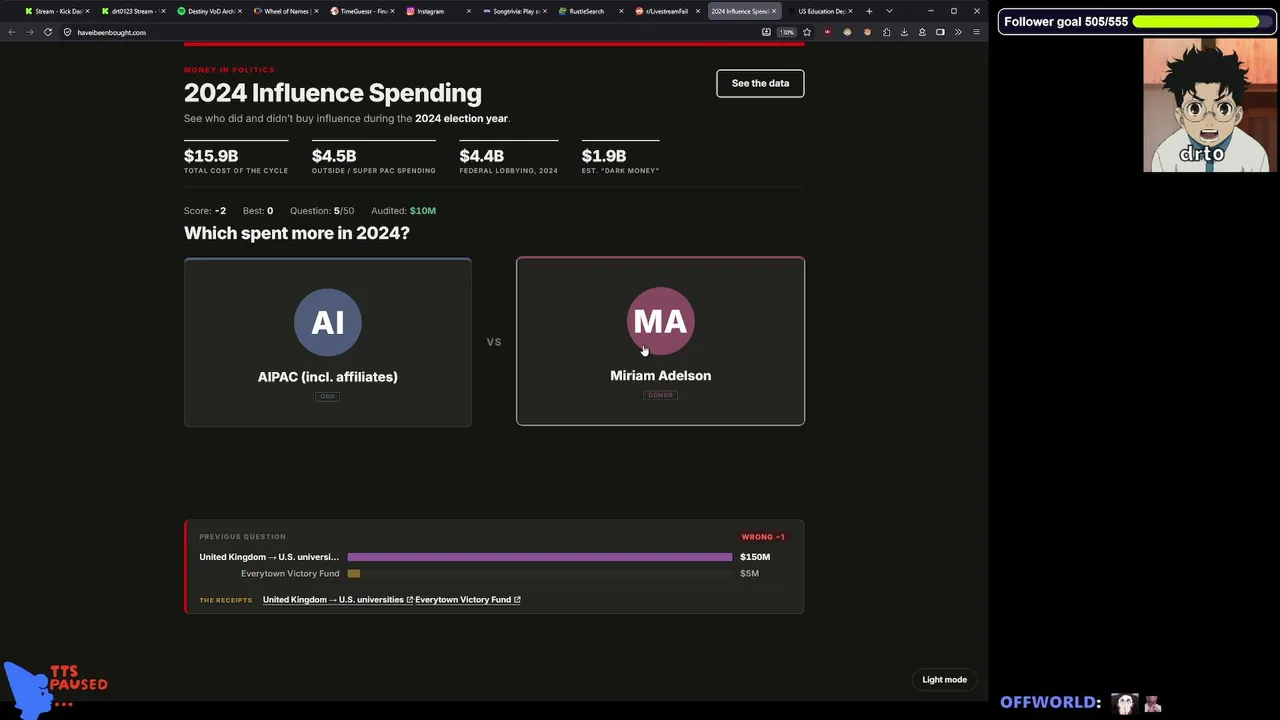The height and width of the screenshot is (720, 1280).
Task: Switch to the Wheel of Names tab
Action: click(x=286, y=11)
